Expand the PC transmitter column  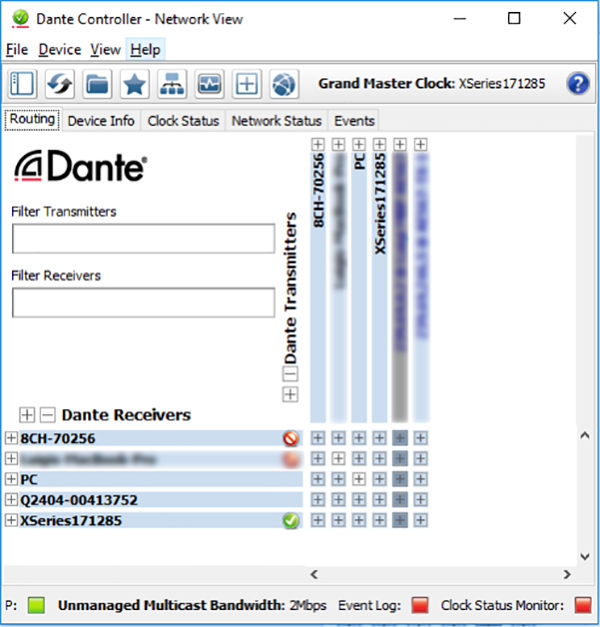coord(359,144)
